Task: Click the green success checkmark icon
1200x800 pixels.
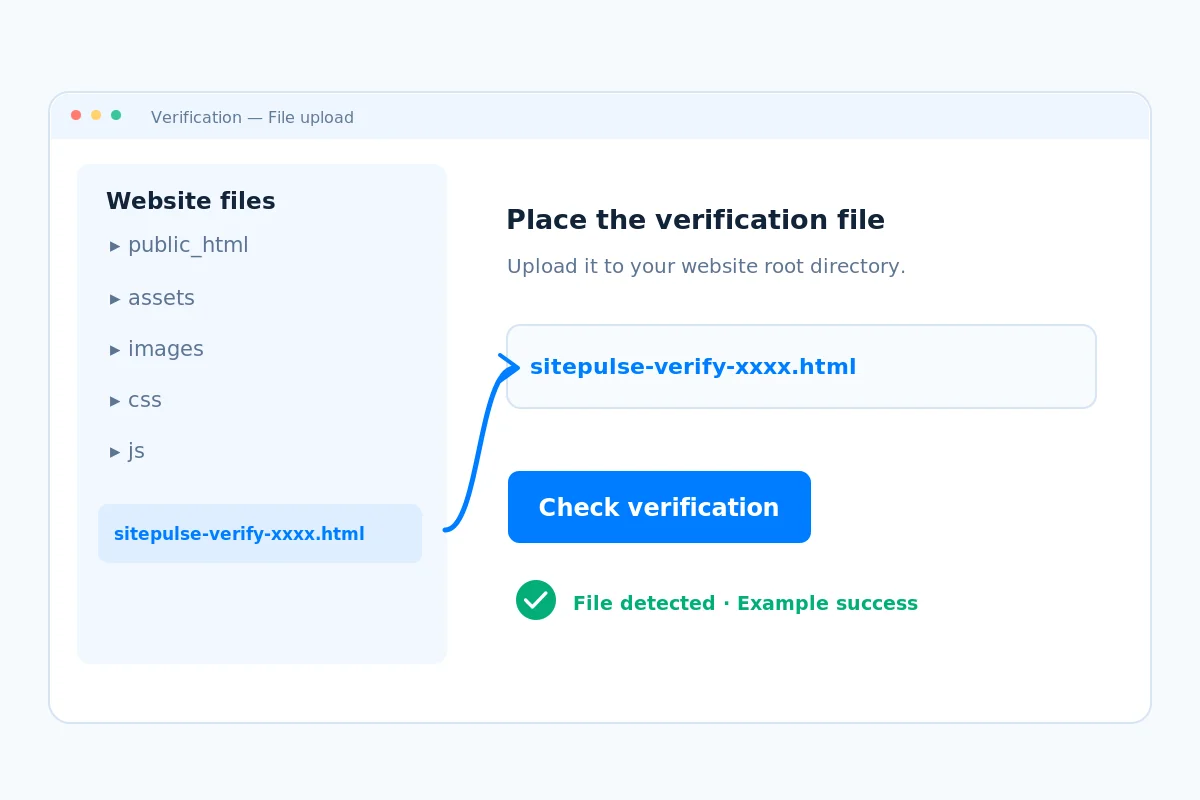Action: pos(536,600)
